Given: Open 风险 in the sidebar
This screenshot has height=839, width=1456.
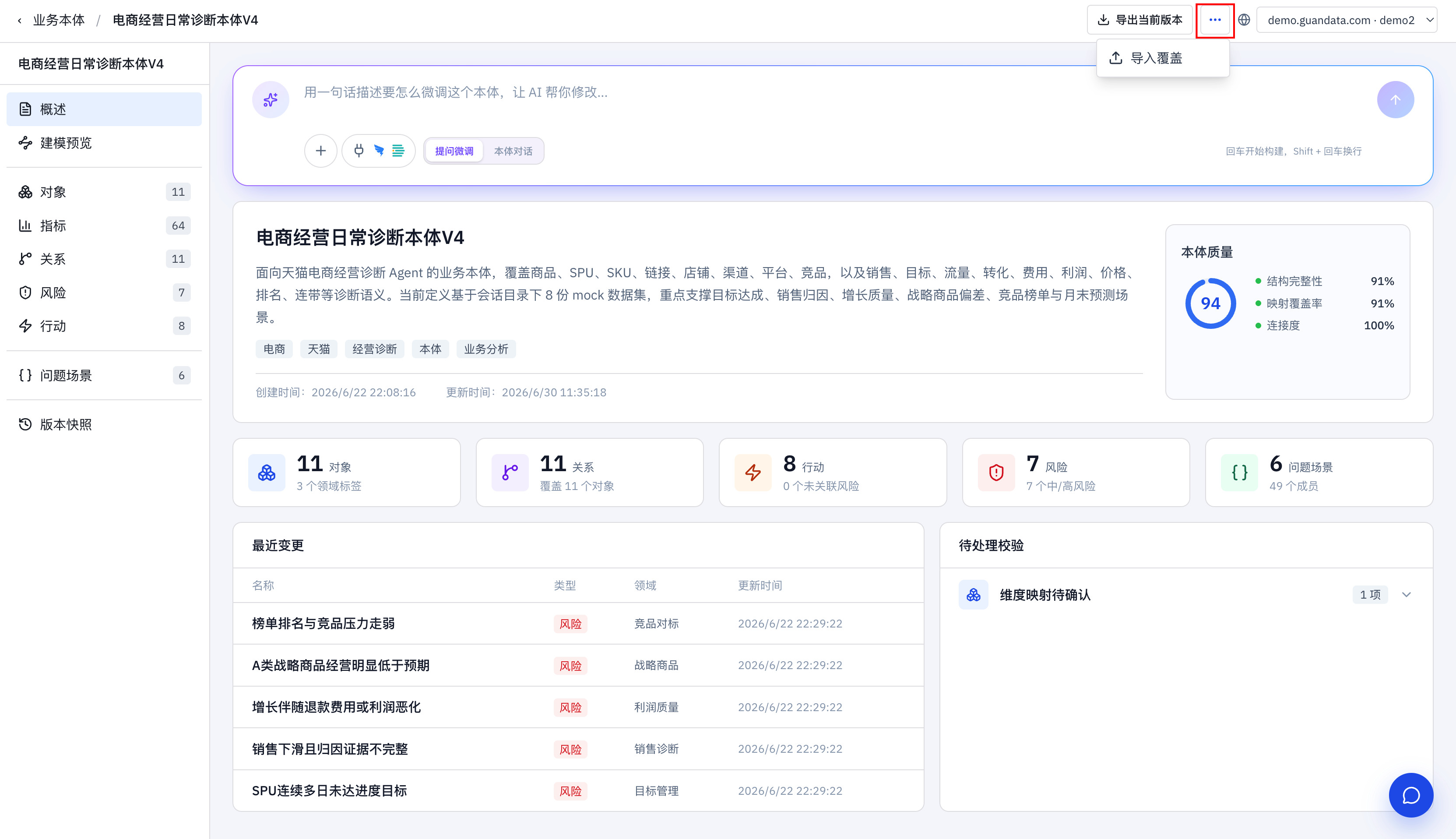Looking at the screenshot, I should [x=104, y=293].
